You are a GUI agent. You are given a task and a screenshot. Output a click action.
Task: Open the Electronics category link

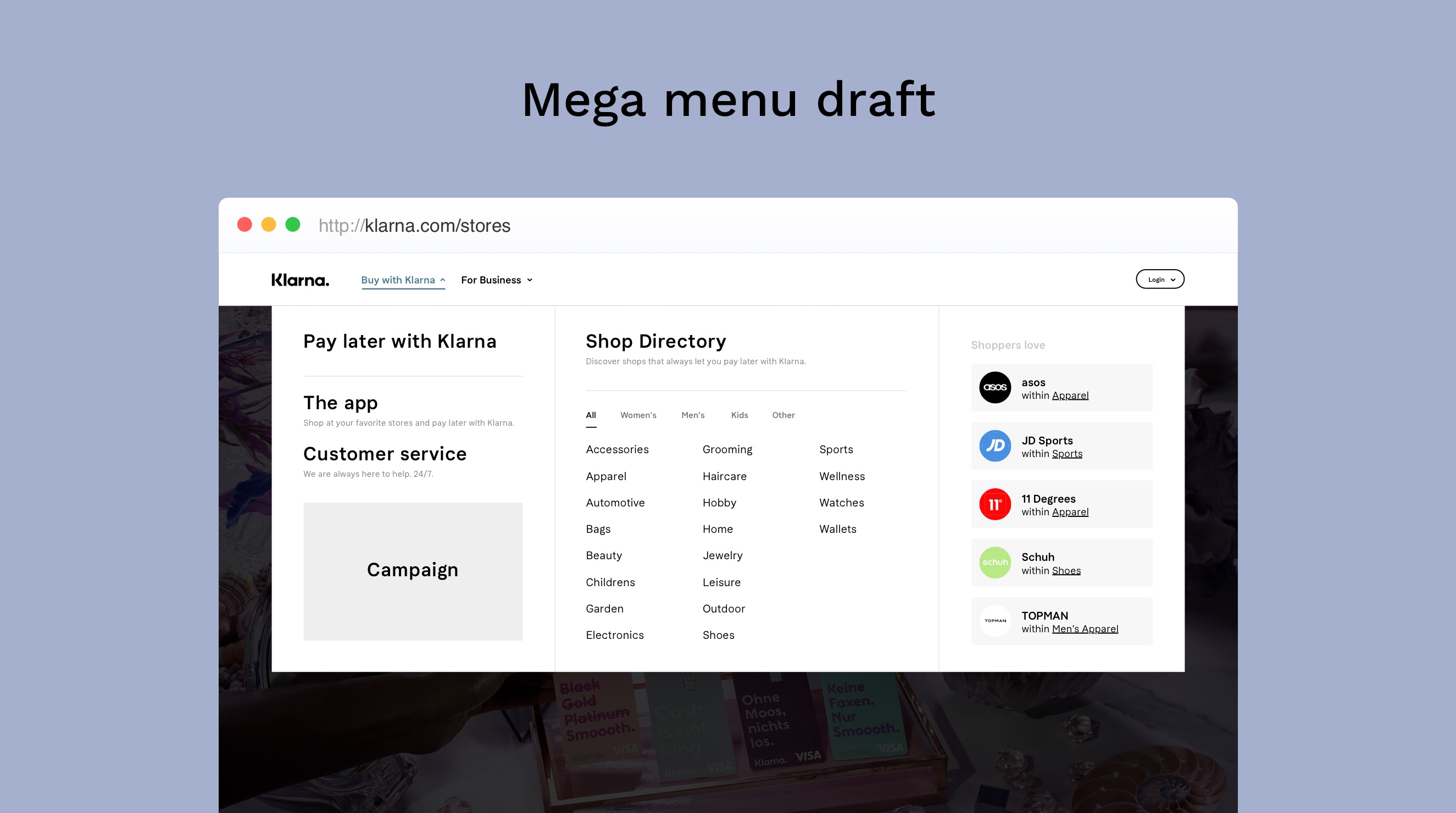(x=614, y=635)
